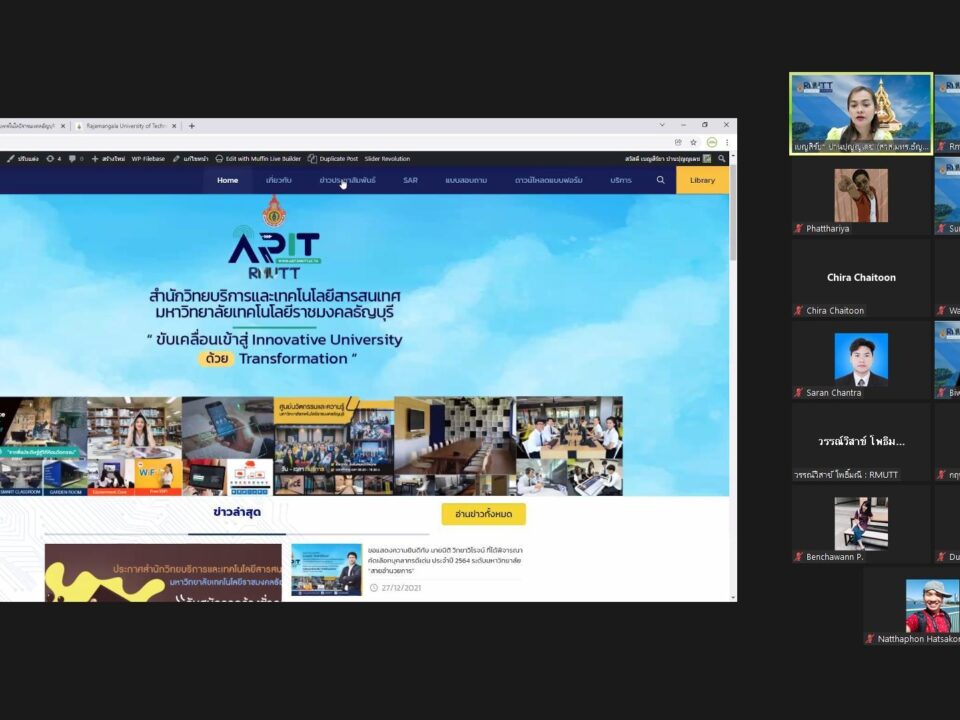Open Slider Revolution in admin bar
Image resolution: width=960 pixels, height=720 pixels.
click(x=387, y=159)
